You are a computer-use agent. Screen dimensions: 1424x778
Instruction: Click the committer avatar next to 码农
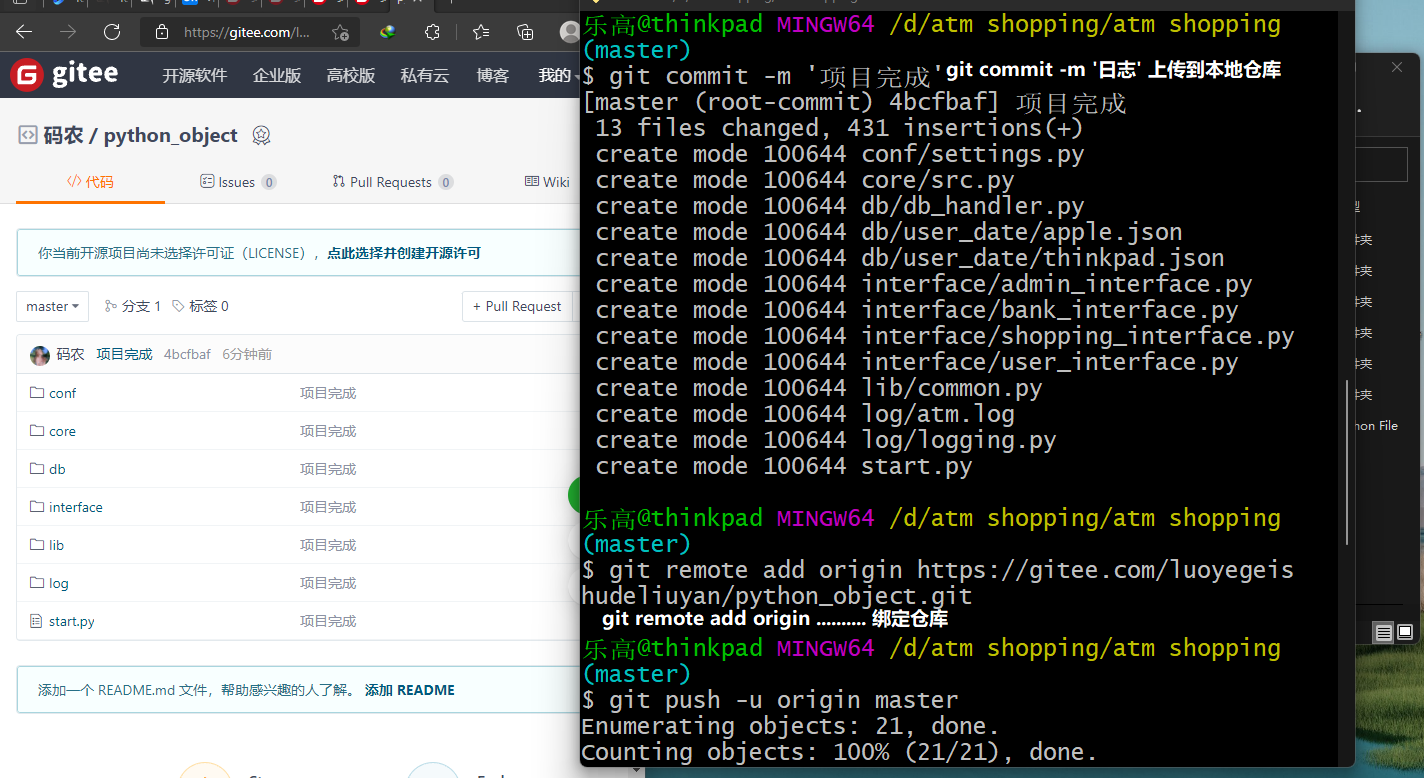point(40,355)
